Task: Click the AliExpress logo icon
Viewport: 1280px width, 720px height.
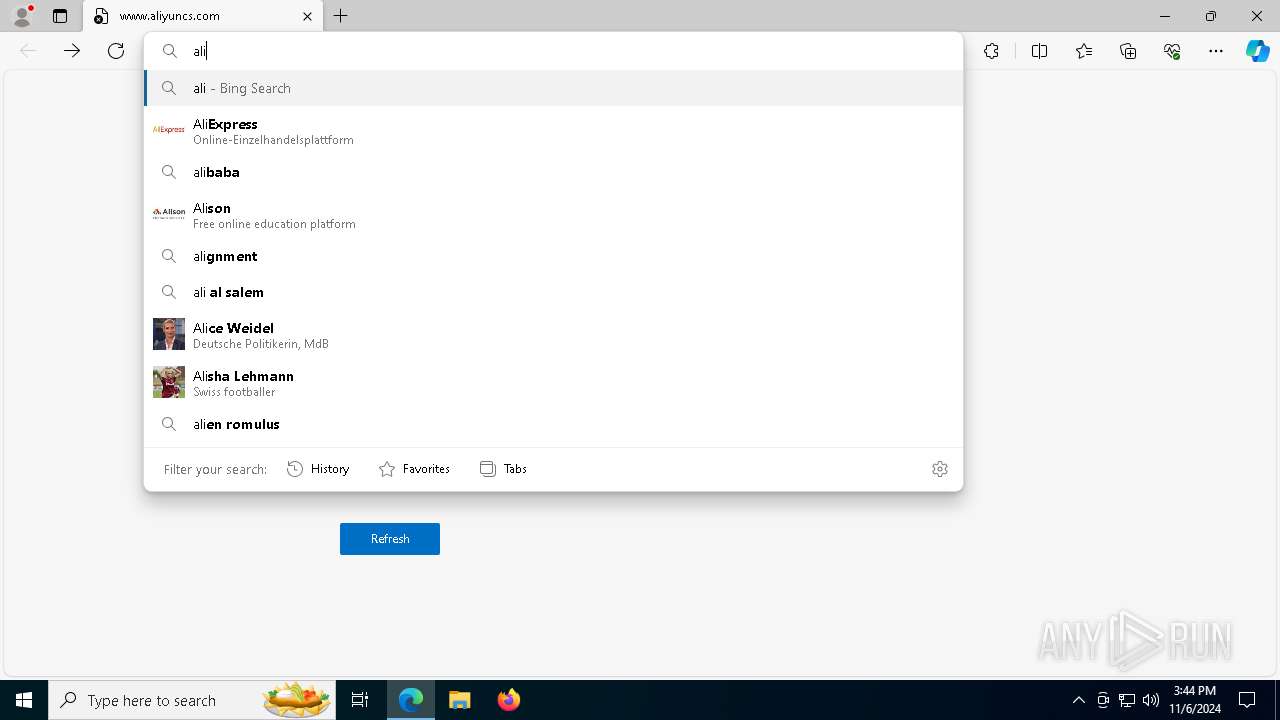Action: point(169,130)
